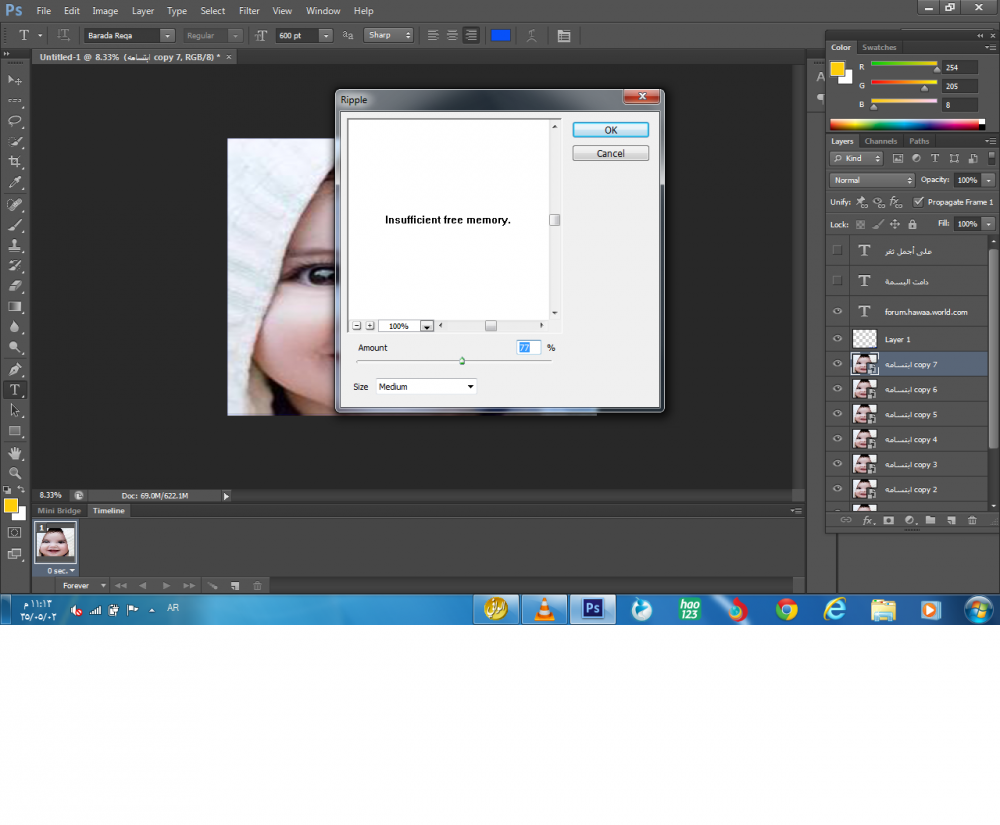Open the Filter menu
Viewport: 1000px width, 825px height.
pyautogui.click(x=249, y=11)
